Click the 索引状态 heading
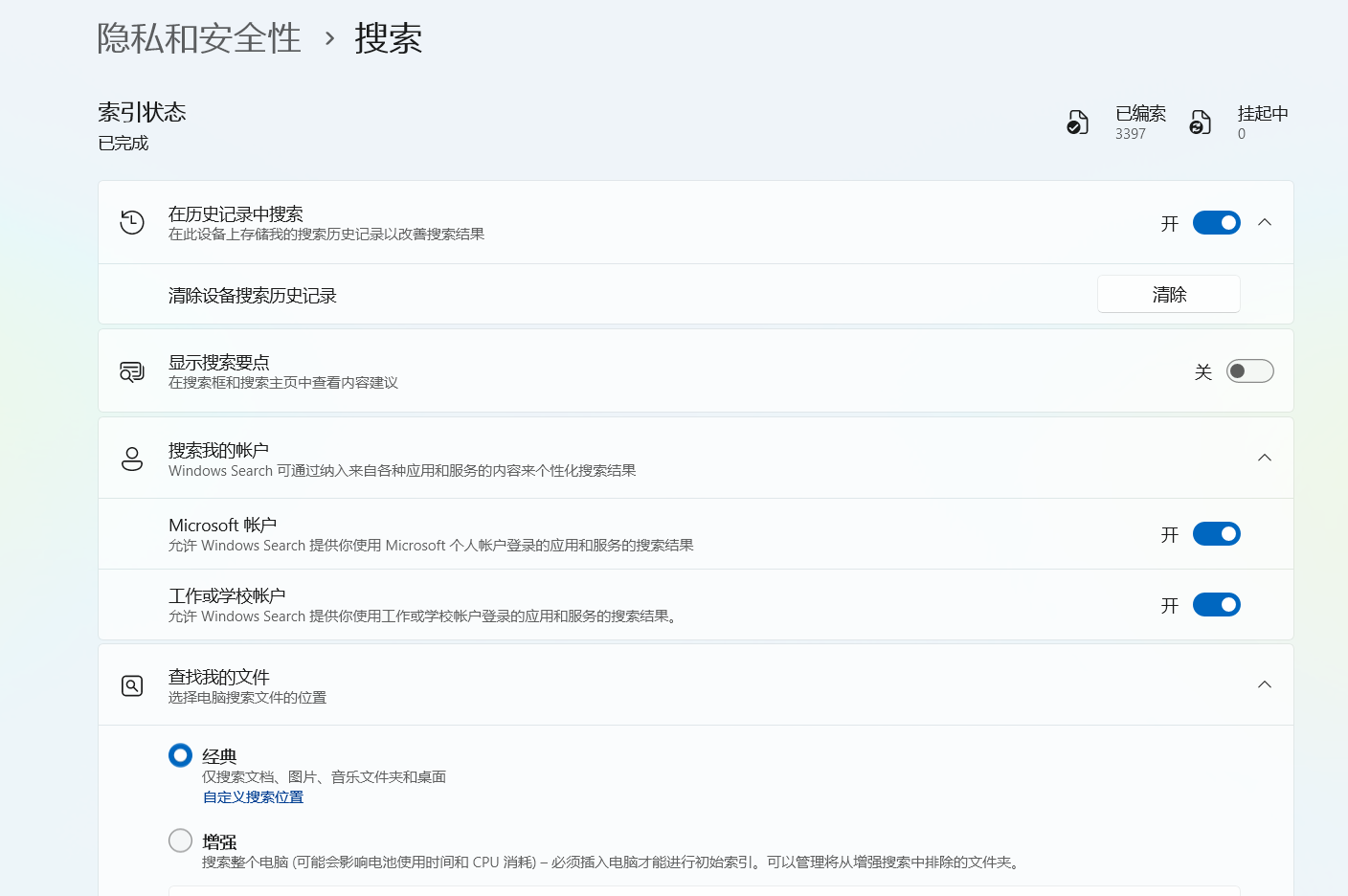1348x896 pixels. [142, 112]
